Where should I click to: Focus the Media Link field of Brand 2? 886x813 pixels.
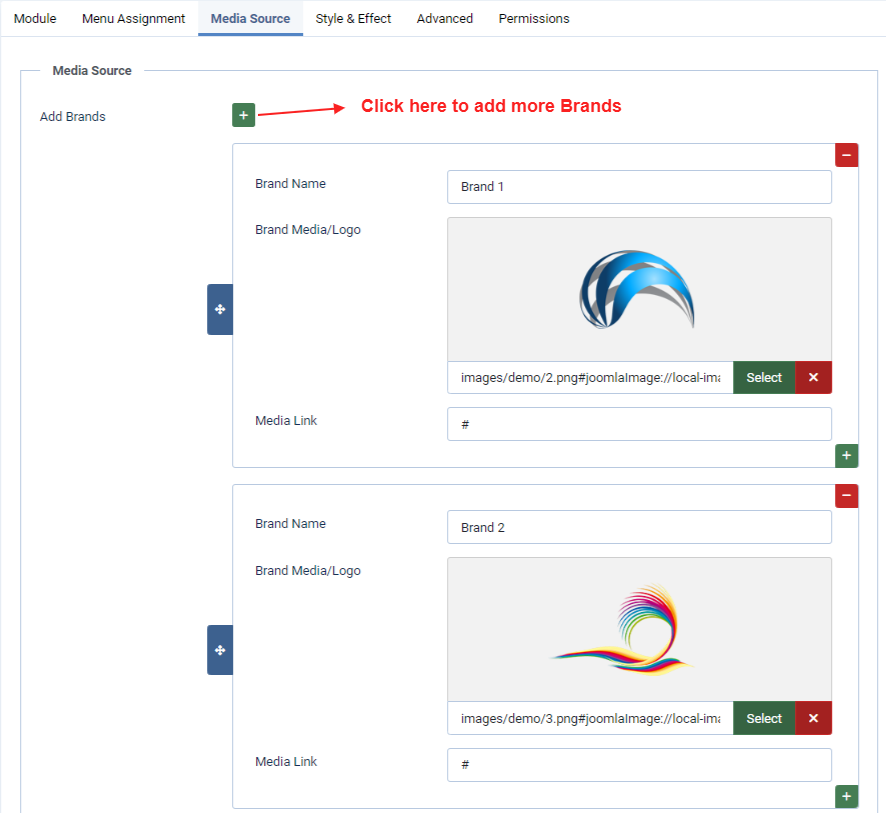tap(639, 765)
